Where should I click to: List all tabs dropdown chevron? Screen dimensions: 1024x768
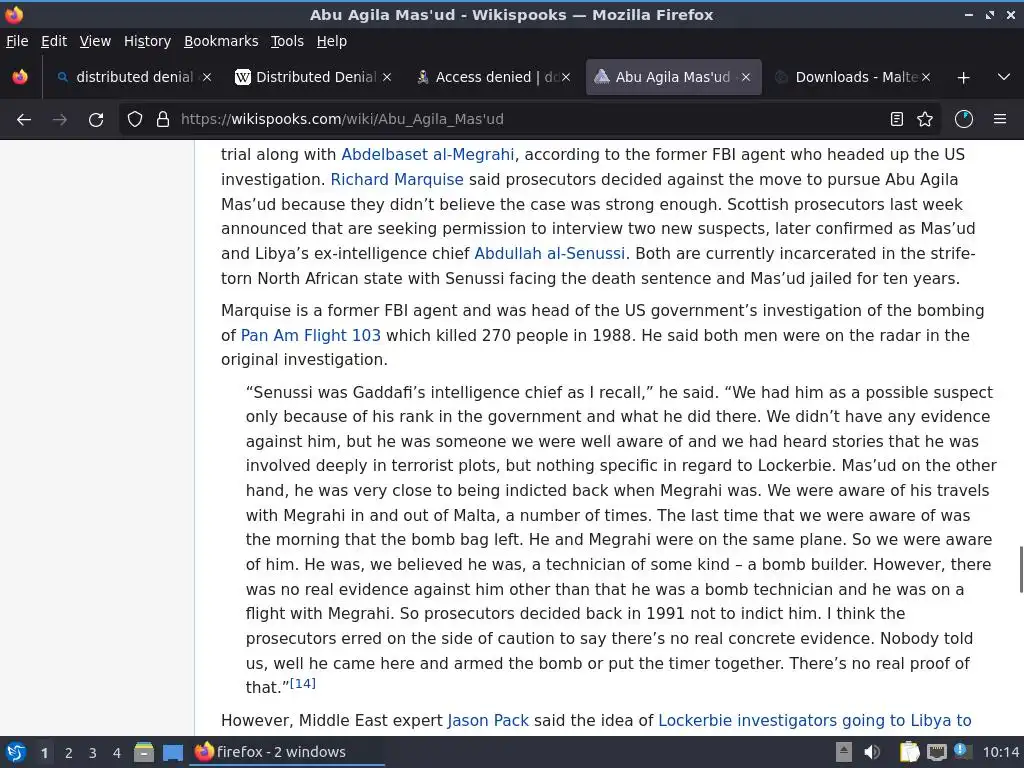coord(1004,77)
